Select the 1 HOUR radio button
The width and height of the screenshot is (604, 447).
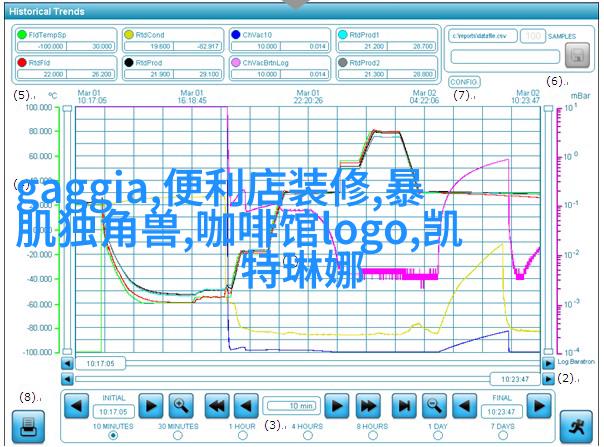pyautogui.click(x=243, y=435)
